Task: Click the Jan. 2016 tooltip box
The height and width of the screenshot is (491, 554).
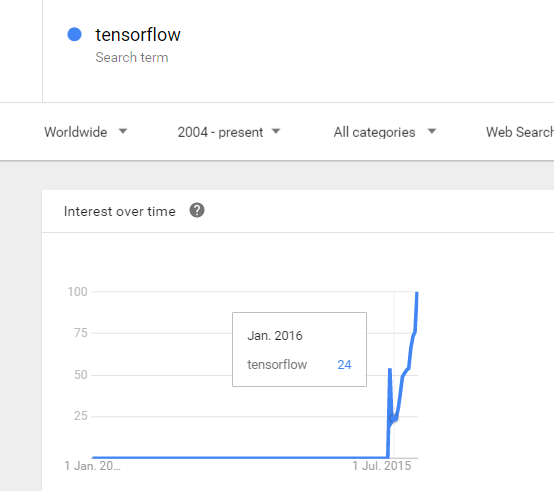Action: pos(299,349)
